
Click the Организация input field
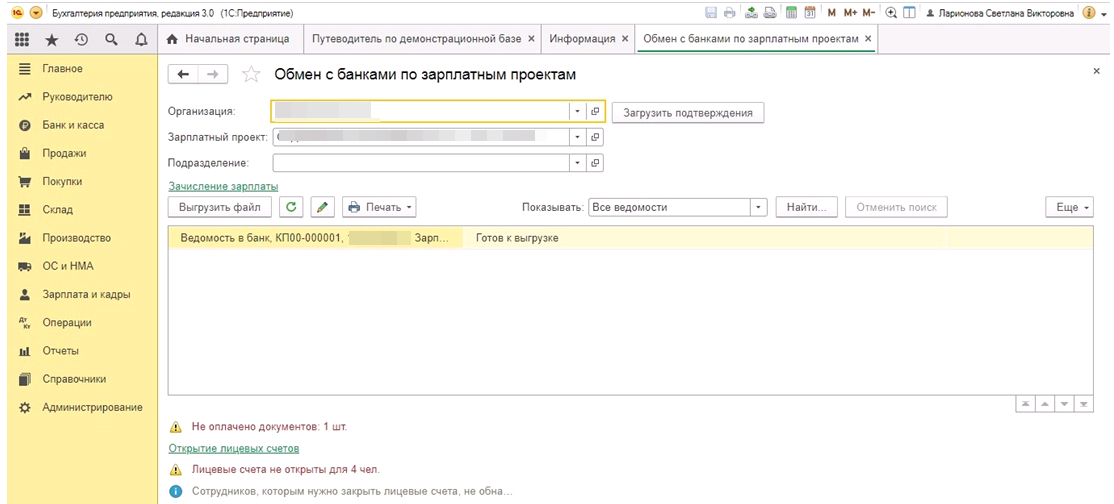click(420, 112)
